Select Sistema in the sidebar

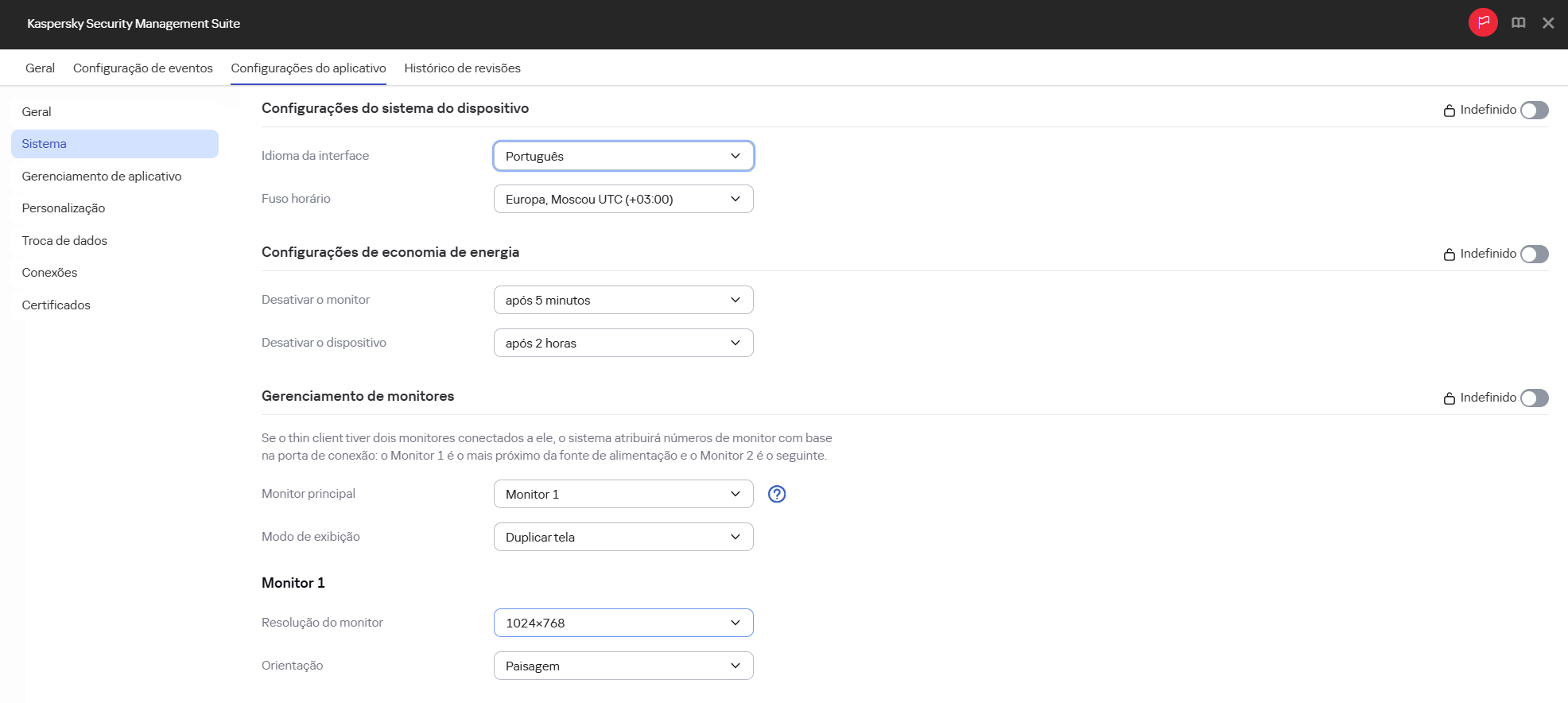[114, 144]
